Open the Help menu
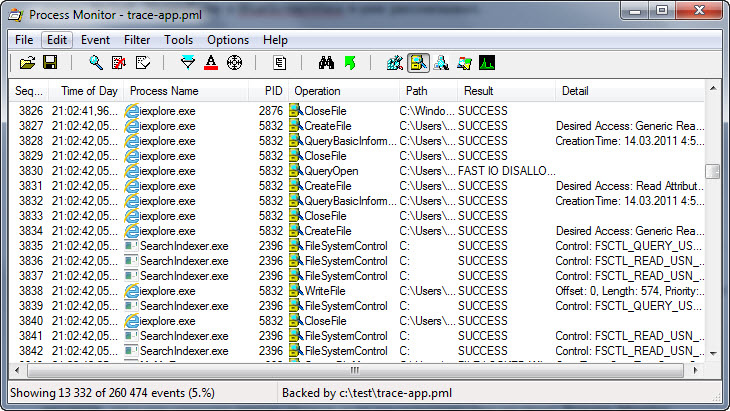730x411 pixels. pos(275,40)
